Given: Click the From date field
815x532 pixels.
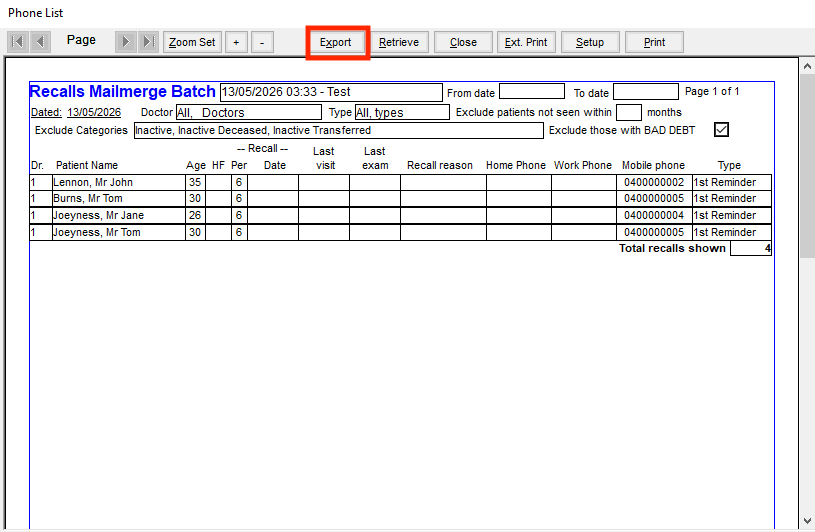Looking at the screenshot, I should (532, 91).
